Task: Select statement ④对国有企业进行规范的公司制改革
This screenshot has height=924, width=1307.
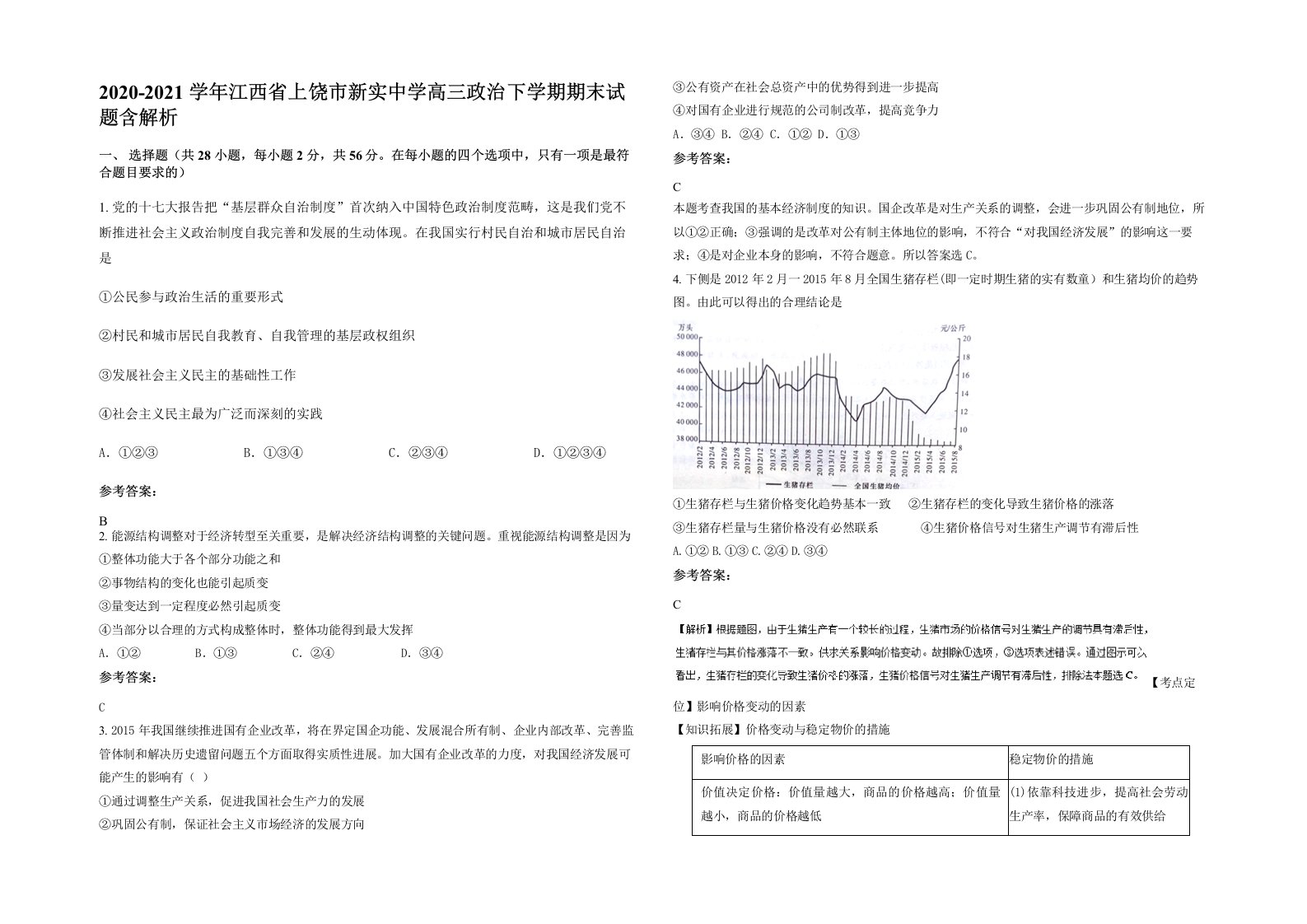Action: coord(806,110)
